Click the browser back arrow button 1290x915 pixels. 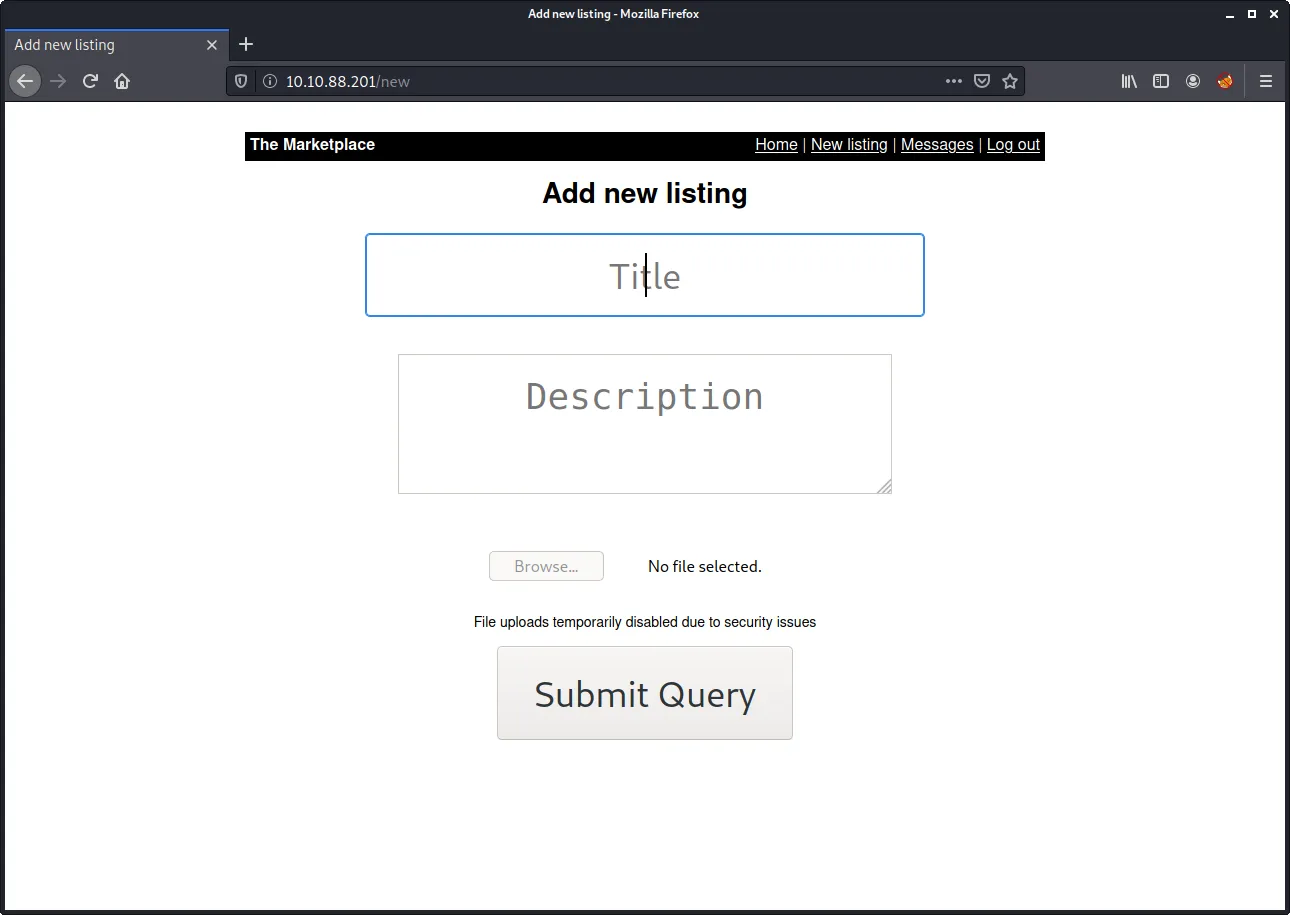25,81
